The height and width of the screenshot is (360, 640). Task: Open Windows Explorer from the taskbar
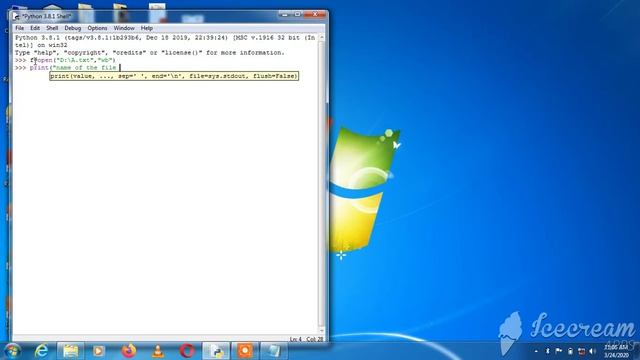(x=70, y=351)
